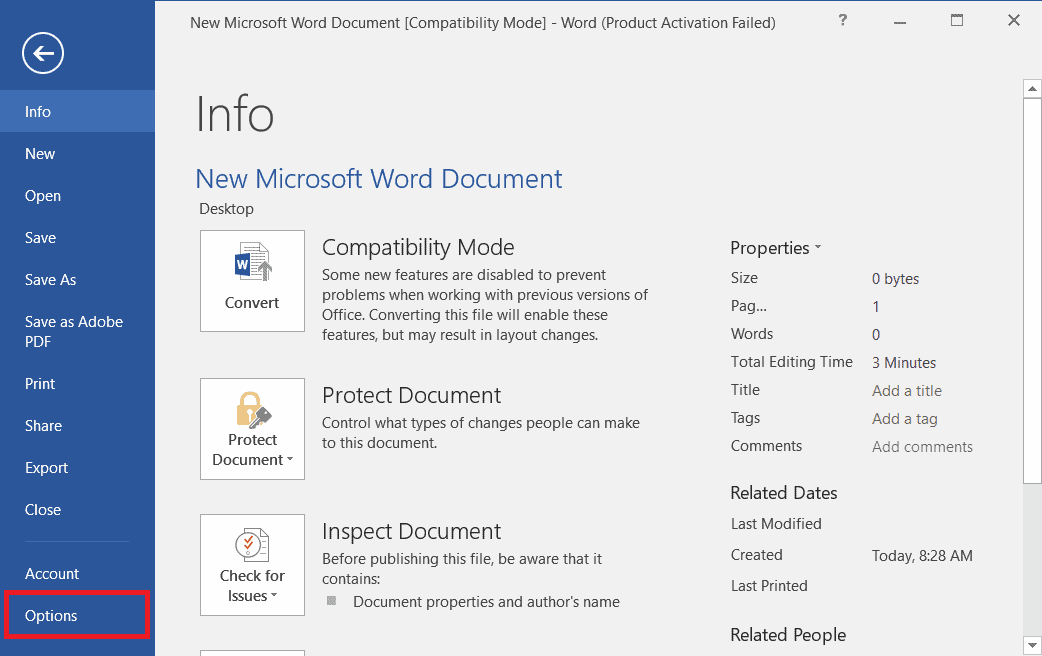Click the back arrow to exit Backstage

[x=43, y=53]
